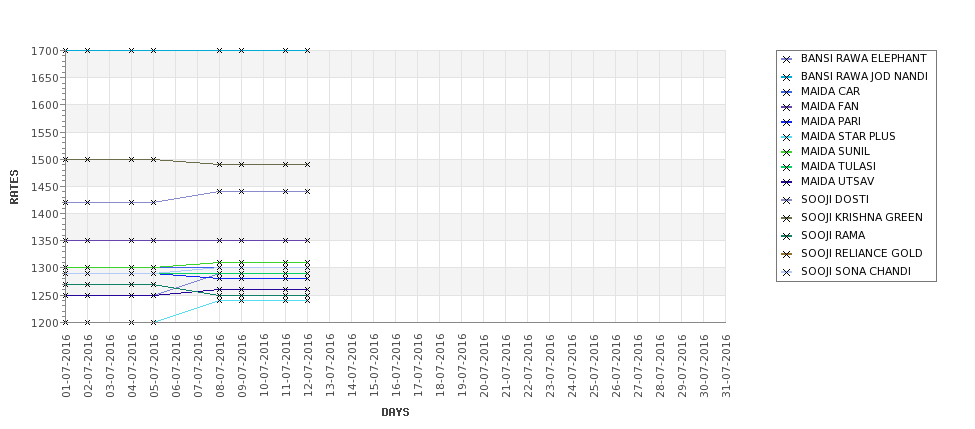Click the 08-07-2016 date label
975x429 pixels.
pyautogui.click(x=219, y=366)
